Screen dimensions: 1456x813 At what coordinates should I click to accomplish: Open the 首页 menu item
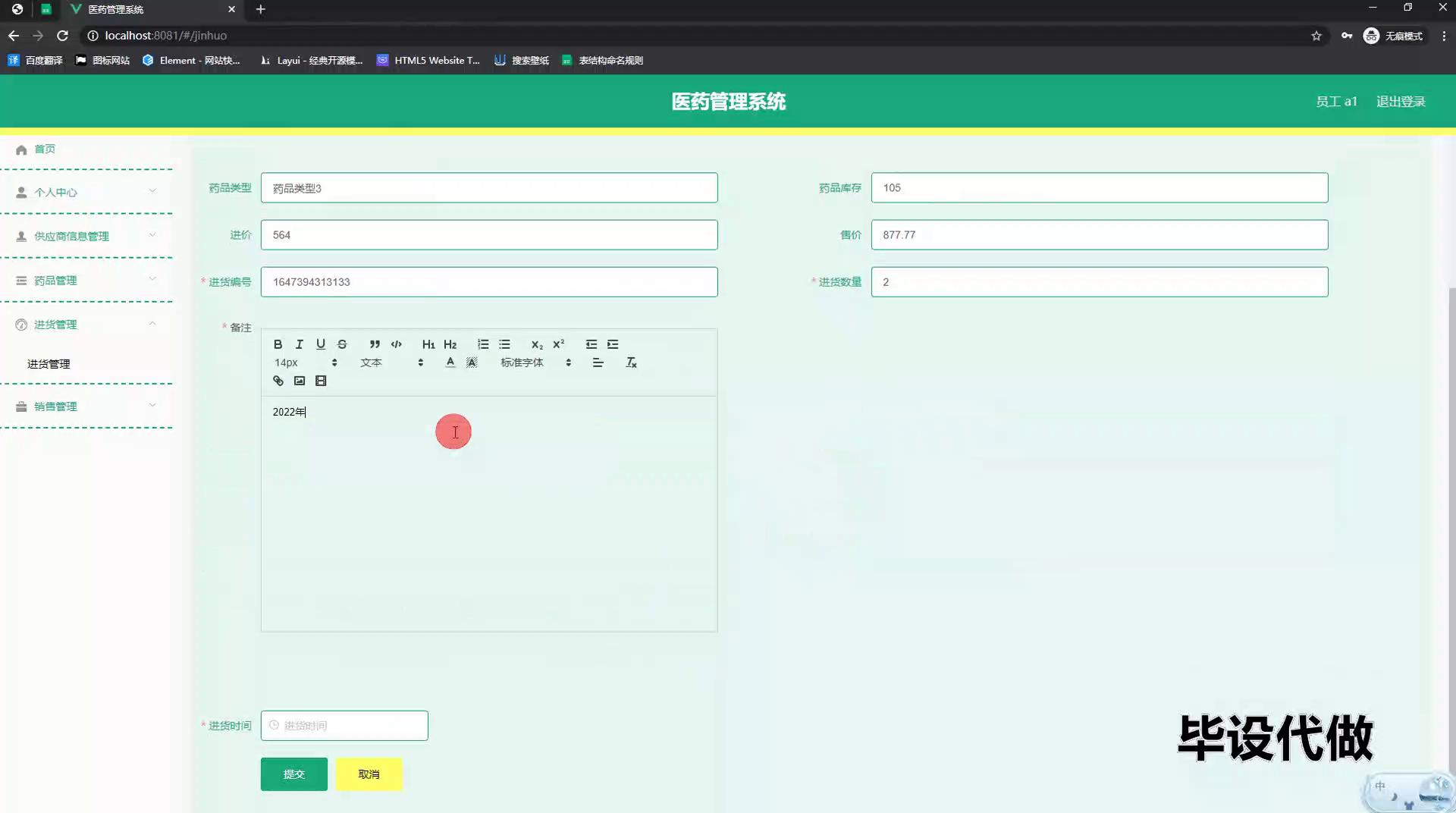tap(45, 149)
